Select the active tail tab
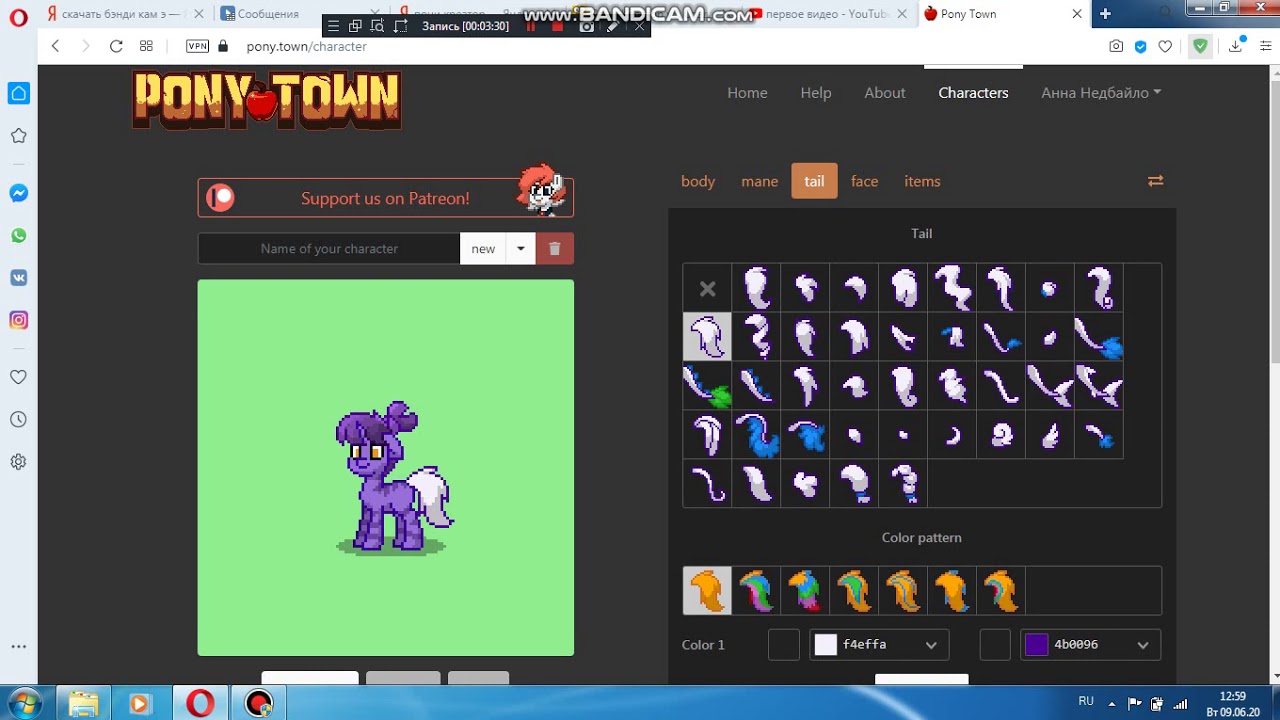This screenshot has width=1280, height=720. point(814,181)
